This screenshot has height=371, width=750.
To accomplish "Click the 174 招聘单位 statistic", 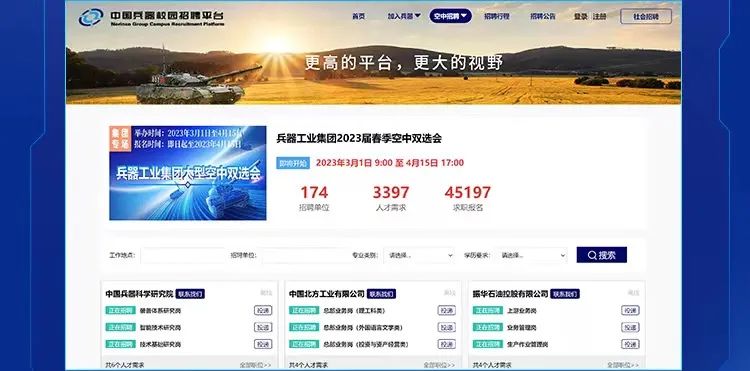I will click(314, 198).
